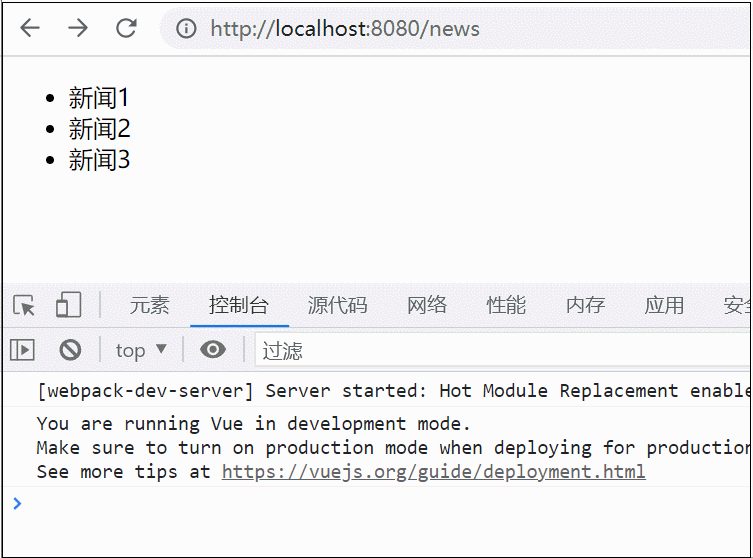
Task: Click the console prompt chevron
Action: (x=17, y=503)
